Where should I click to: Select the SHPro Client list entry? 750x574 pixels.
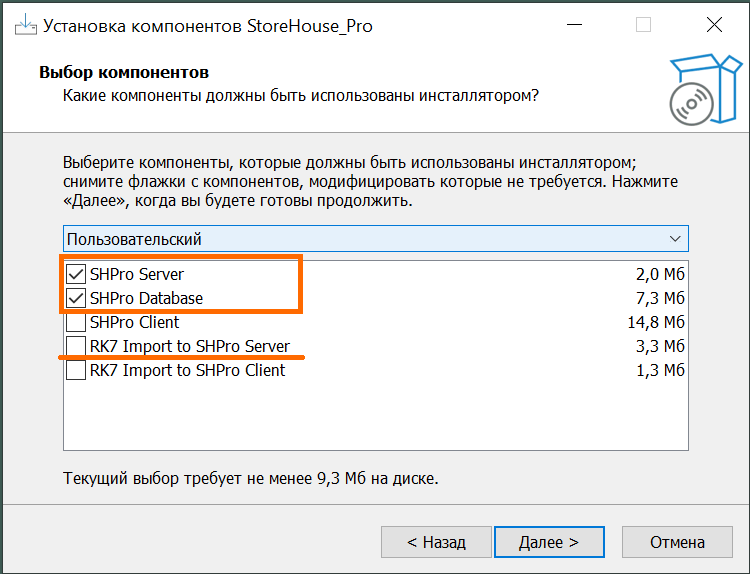click(x=135, y=322)
